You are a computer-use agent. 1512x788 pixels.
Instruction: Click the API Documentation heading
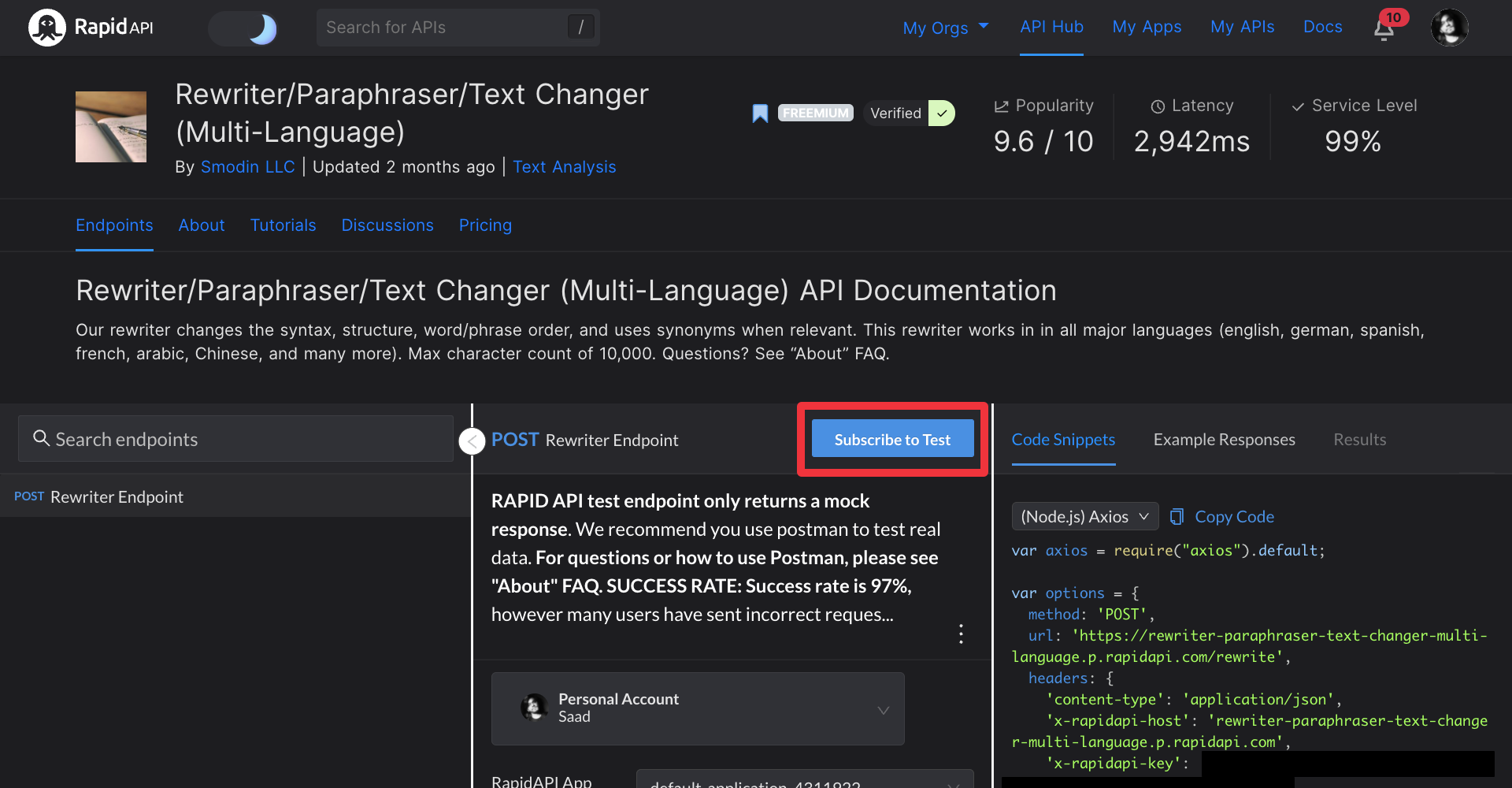pos(565,291)
